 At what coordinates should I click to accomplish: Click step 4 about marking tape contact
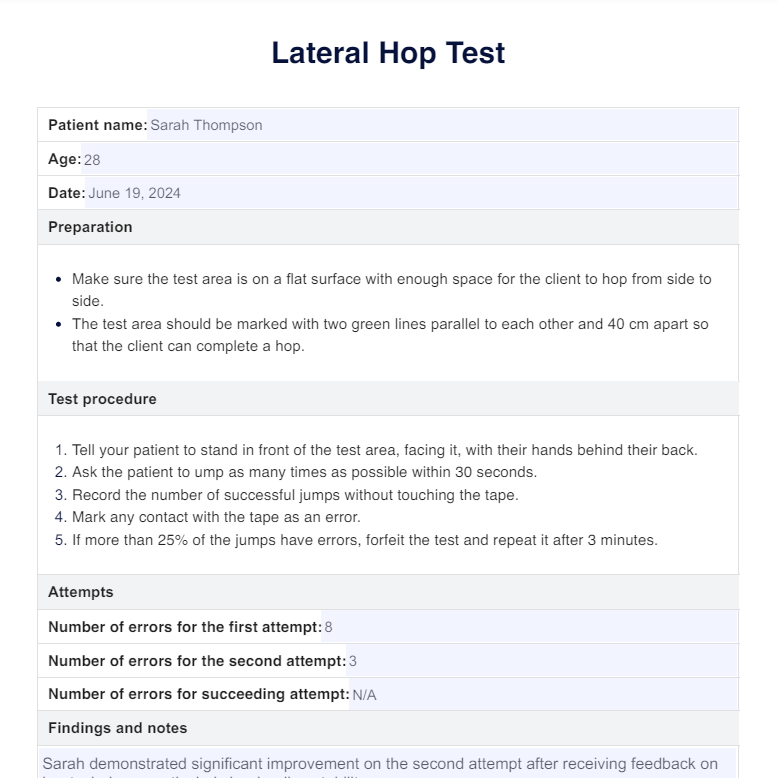(216, 517)
